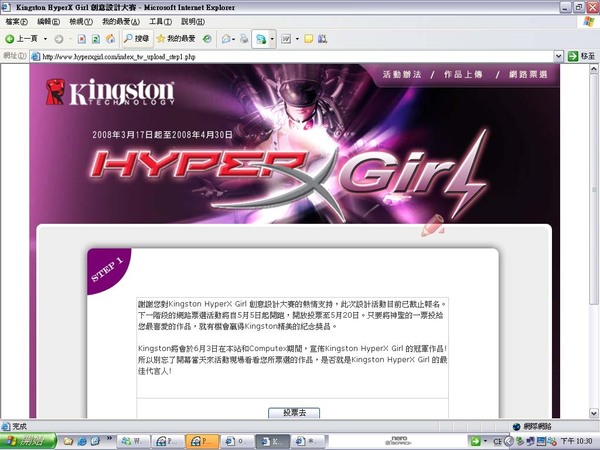The image size is (600, 450).
Task: Click the Nero Search taskbar field
Action: pyautogui.click(x=398, y=441)
